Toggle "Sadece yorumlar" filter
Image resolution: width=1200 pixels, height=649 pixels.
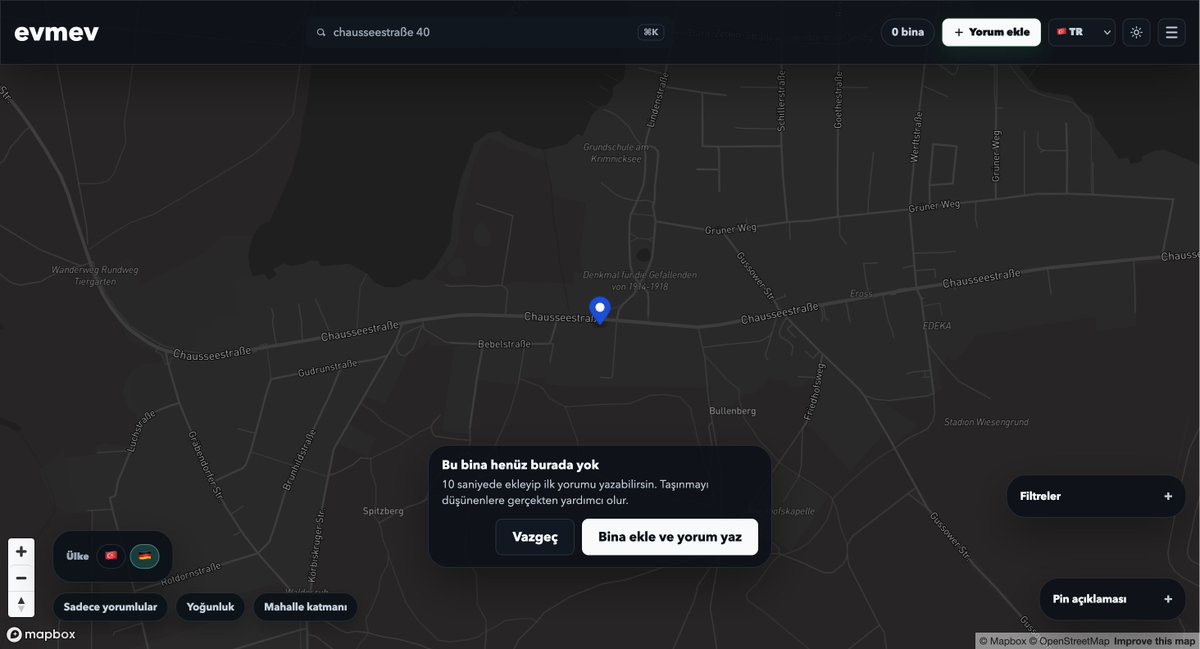(x=110, y=607)
